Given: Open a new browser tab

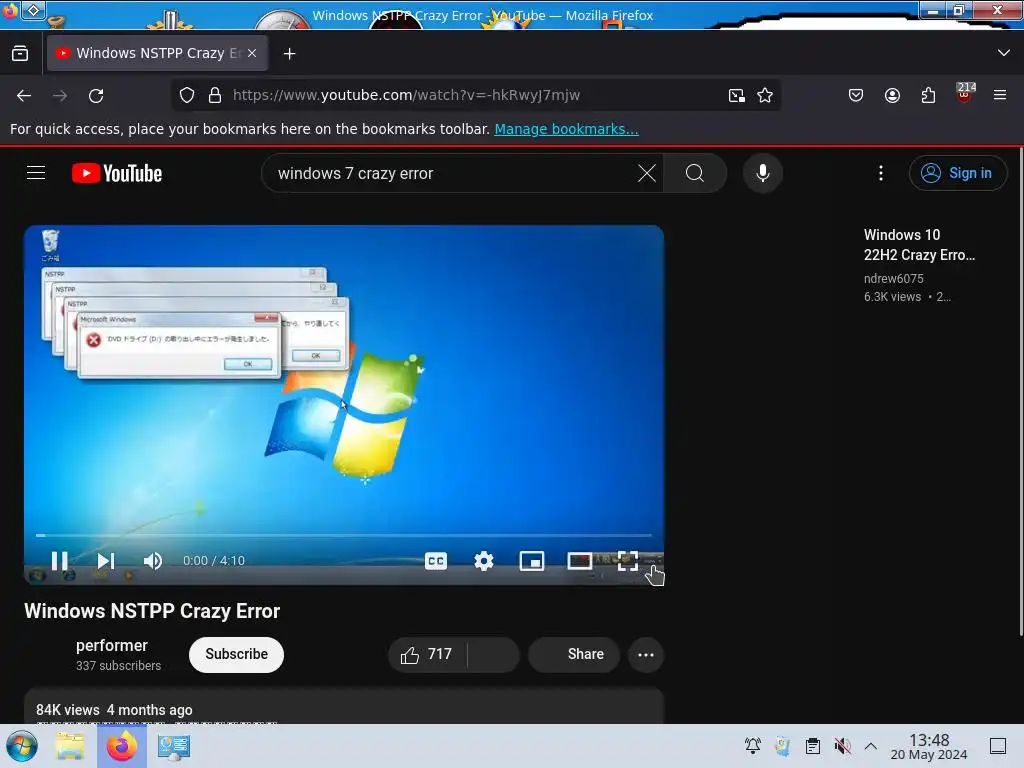Looking at the screenshot, I should (x=289, y=54).
